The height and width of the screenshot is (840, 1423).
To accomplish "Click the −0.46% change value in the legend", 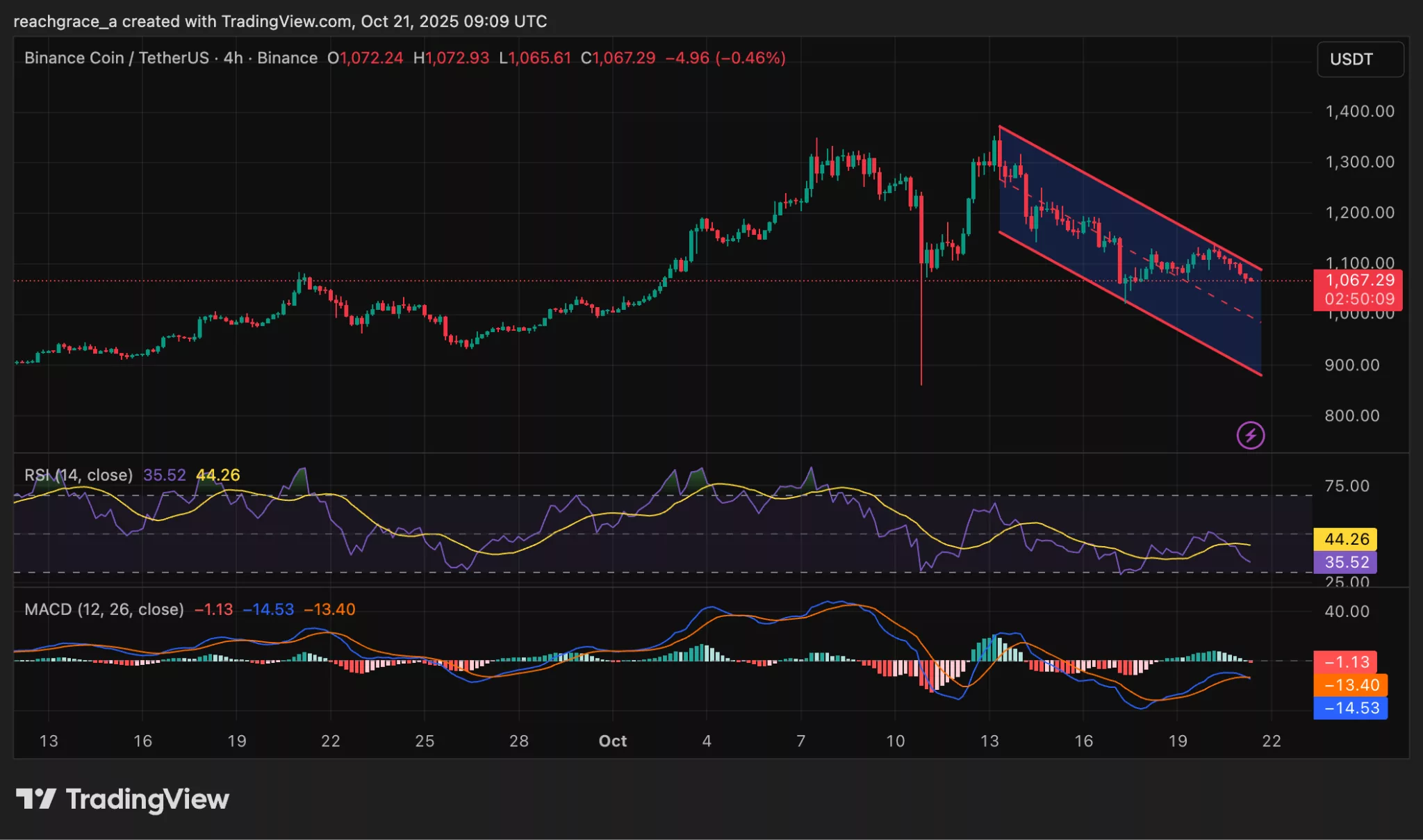I will [752, 58].
